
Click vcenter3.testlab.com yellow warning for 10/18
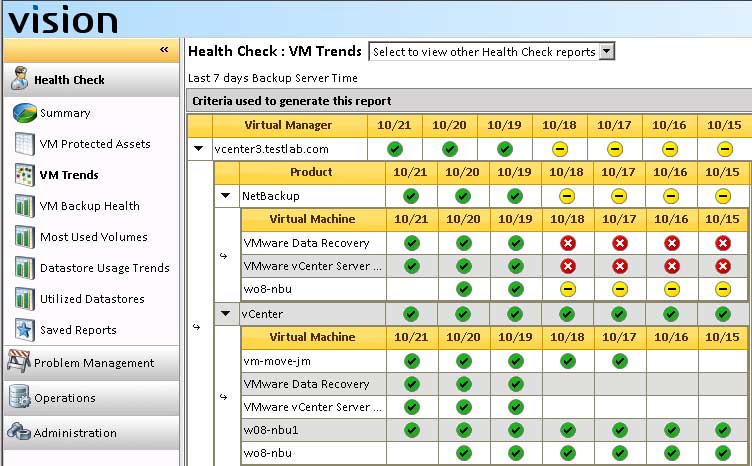click(x=560, y=149)
